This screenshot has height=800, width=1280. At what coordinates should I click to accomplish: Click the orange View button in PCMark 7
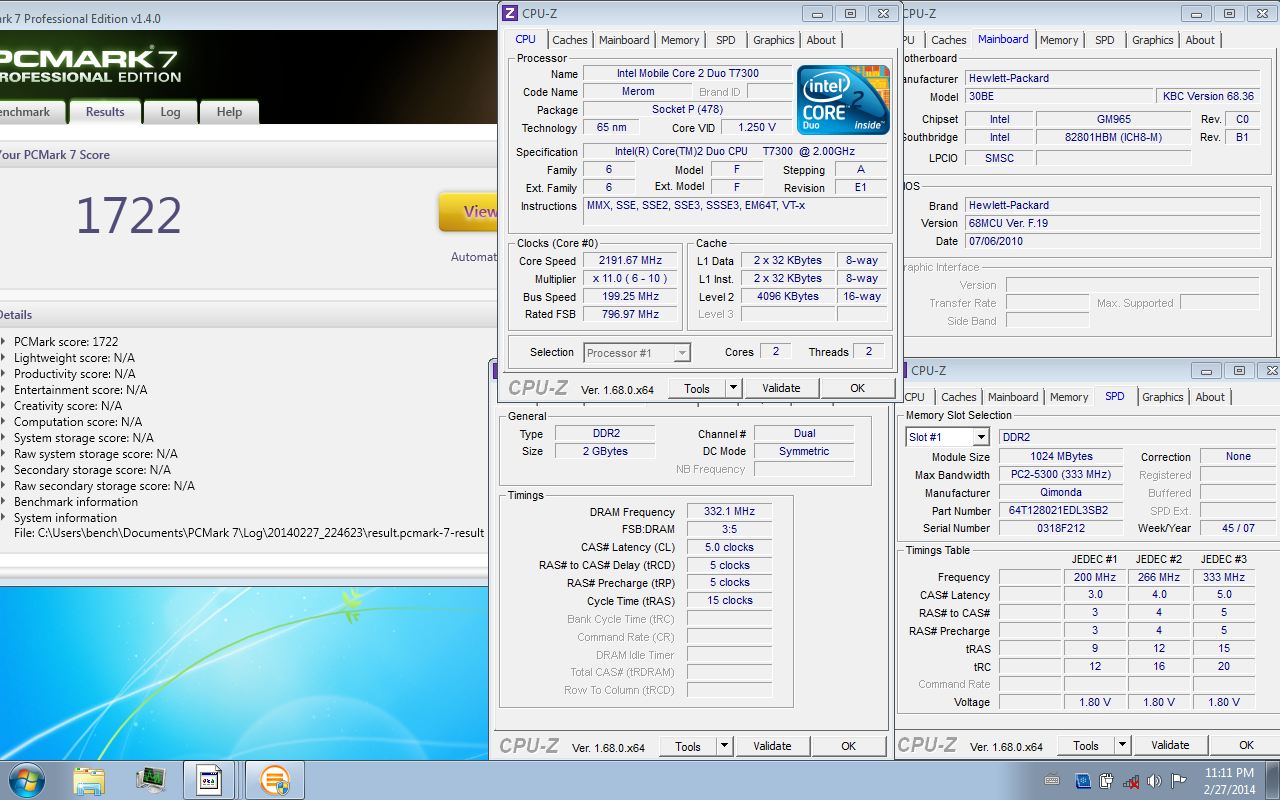[x=468, y=211]
